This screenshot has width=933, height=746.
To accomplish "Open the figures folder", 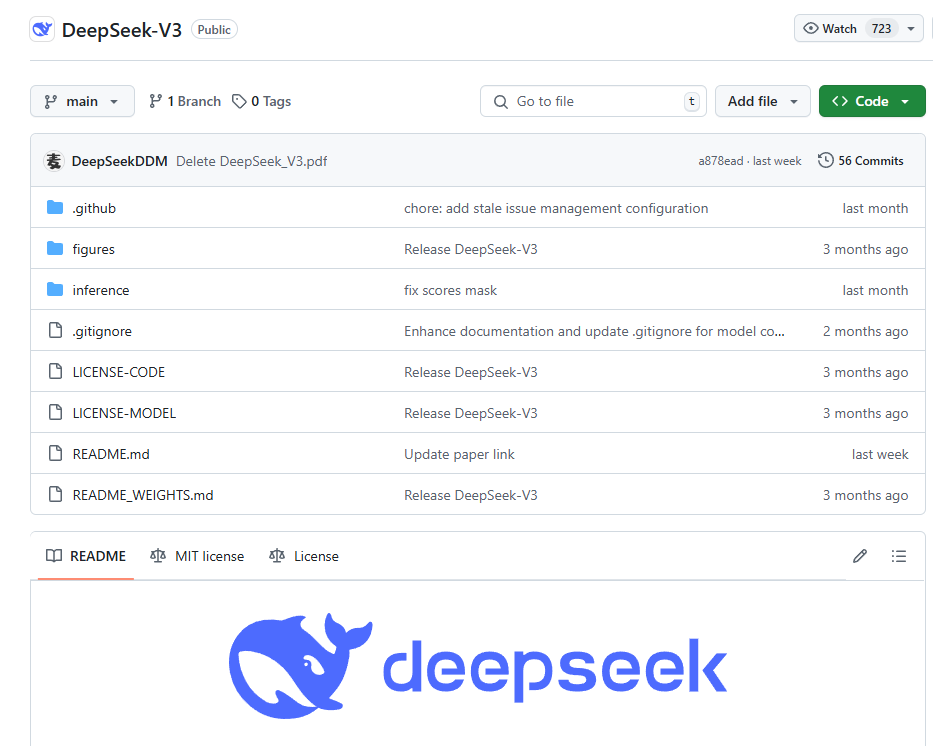I will (93, 249).
